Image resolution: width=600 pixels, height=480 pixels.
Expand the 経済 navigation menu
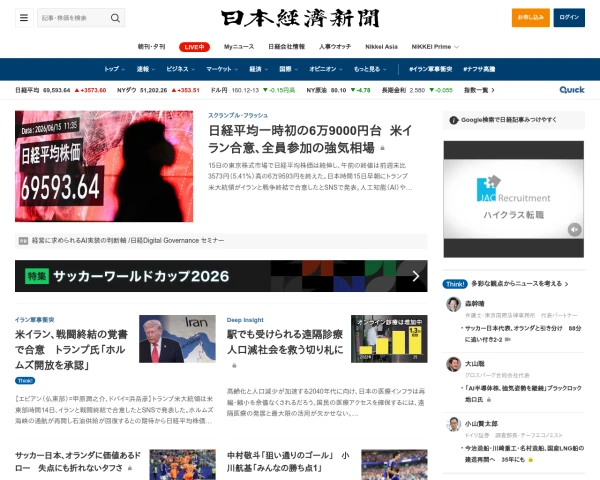click(x=258, y=69)
